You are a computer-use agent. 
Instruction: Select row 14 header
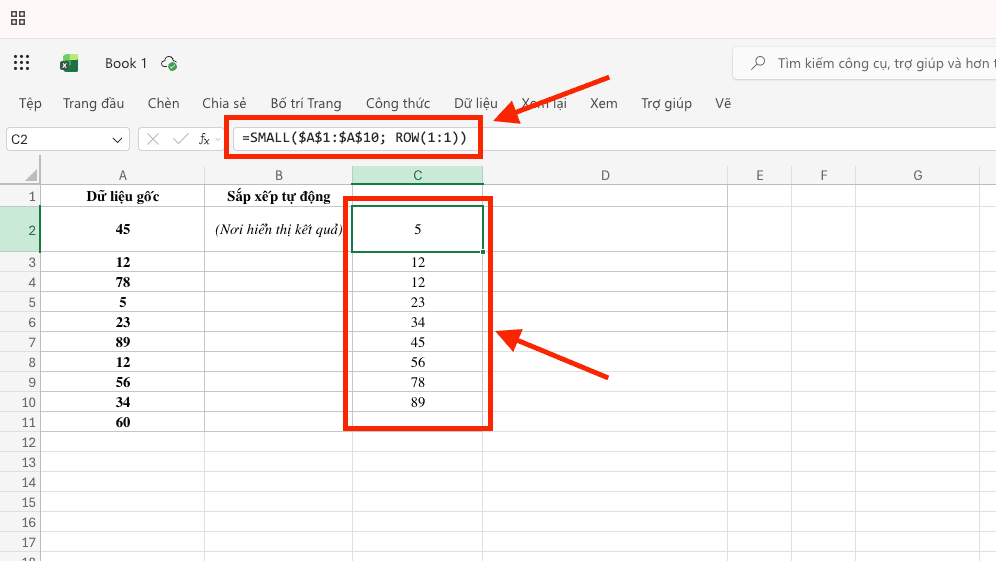click(x=20, y=482)
